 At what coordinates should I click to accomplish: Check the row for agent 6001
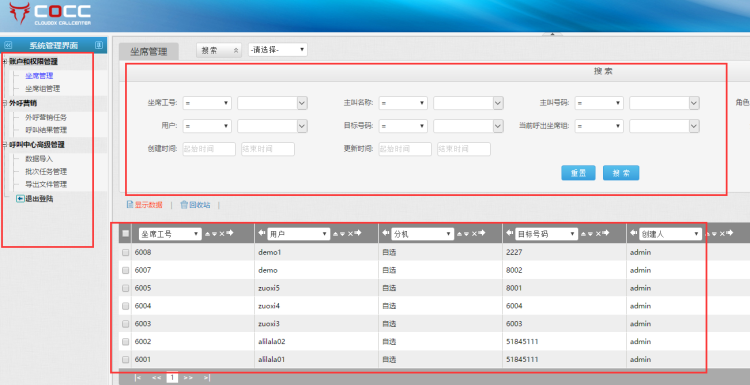click(x=125, y=359)
